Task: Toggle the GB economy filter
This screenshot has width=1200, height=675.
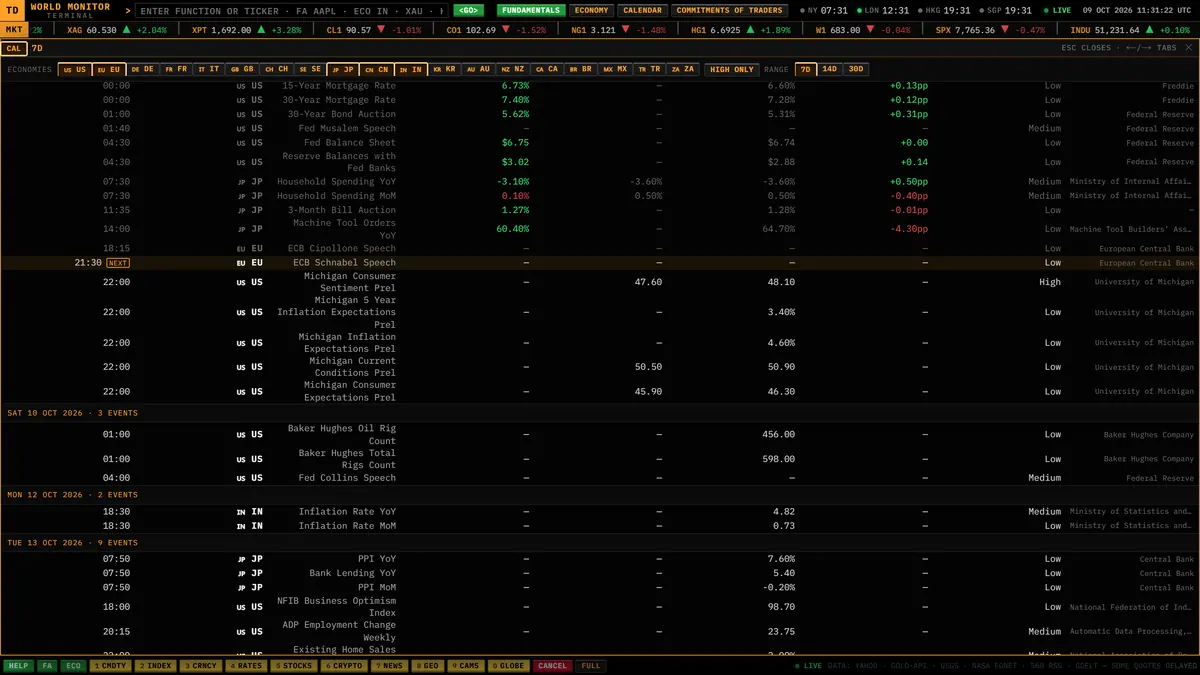Action: [x=242, y=70]
